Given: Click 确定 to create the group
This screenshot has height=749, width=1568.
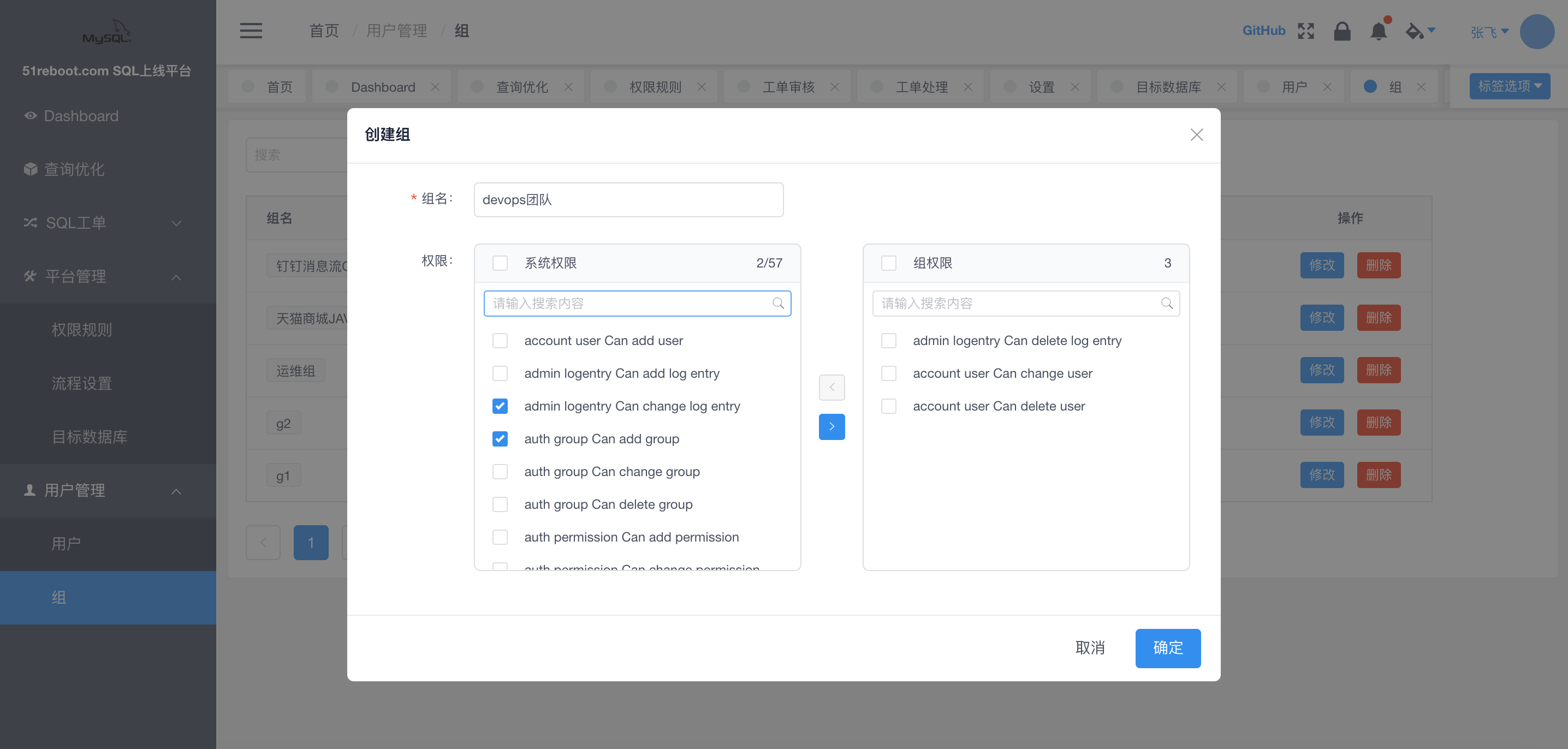Looking at the screenshot, I should (x=1167, y=648).
